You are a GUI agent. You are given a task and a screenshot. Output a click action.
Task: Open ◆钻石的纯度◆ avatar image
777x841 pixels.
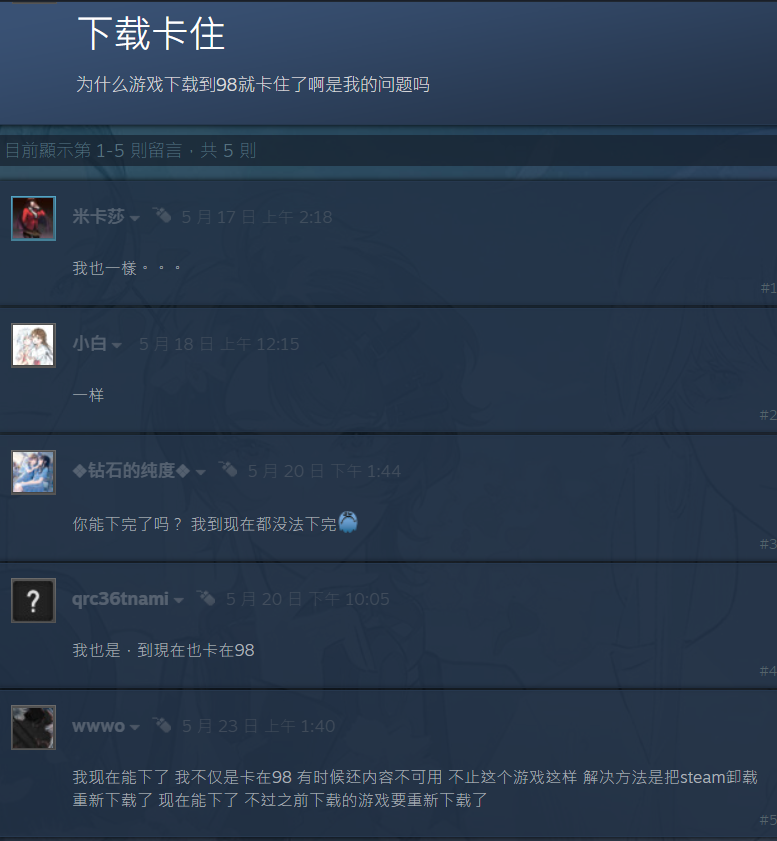pyautogui.click(x=33, y=472)
